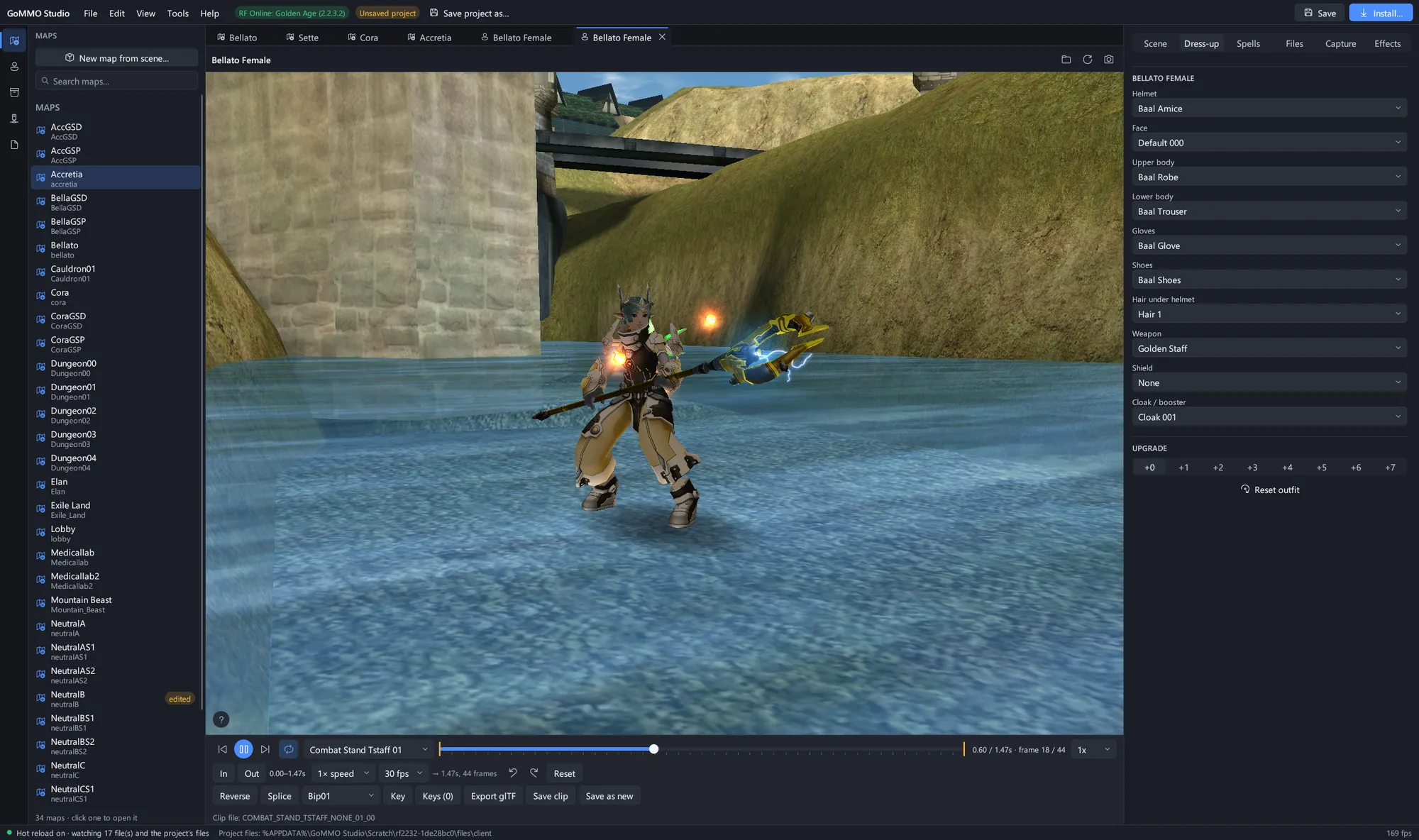Switch to the Spells tab
1419x840 pixels.
(1248, 43)
